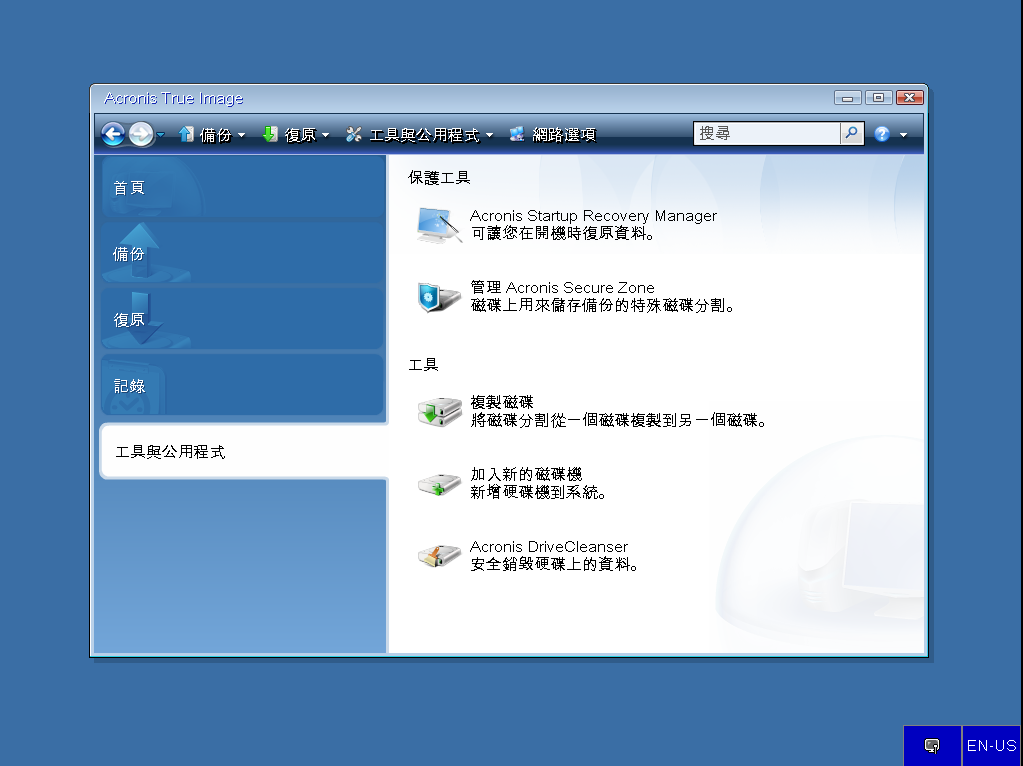The width and height of the screenshot is (1023, 766).
Task: Click 備份 text in the toolbar
Action: pyautogui.click(x=216, y=135)
